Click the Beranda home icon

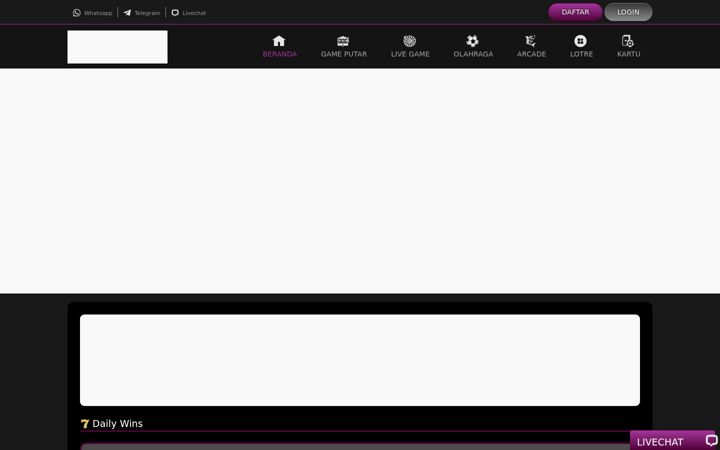point(279,41)
